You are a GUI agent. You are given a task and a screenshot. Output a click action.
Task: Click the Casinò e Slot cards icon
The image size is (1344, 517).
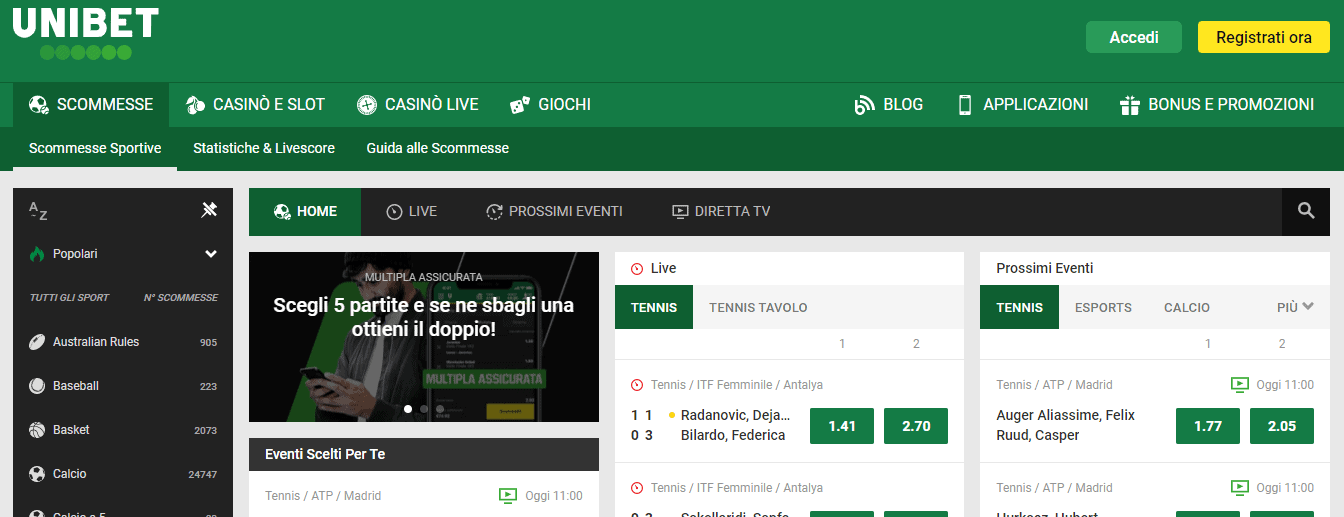tap(195, 105)
